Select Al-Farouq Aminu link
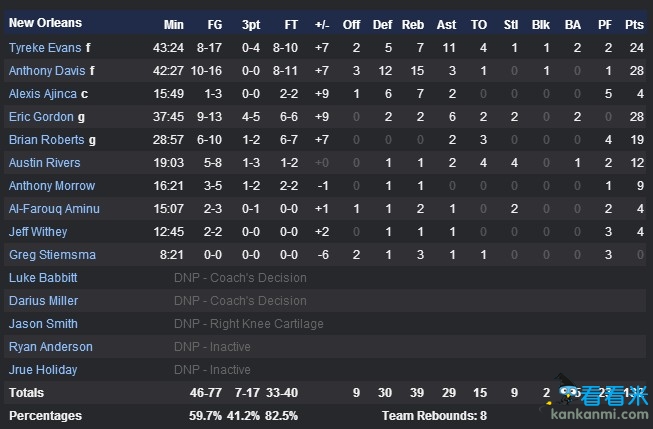653x429 pixels. coord(54,209)
